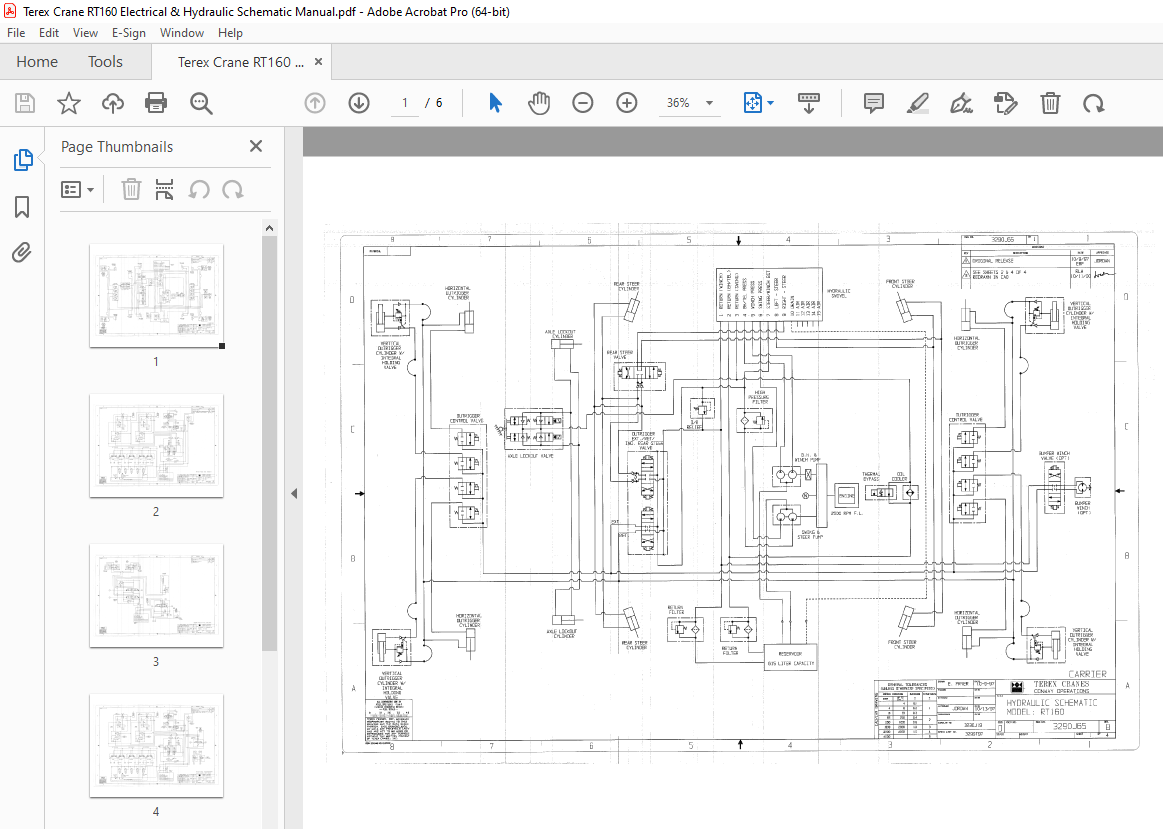Image resolution: width=1163 pixels, height=829 pixels.
Task: Click the Fit page view icon
Action: coord(753,103)
